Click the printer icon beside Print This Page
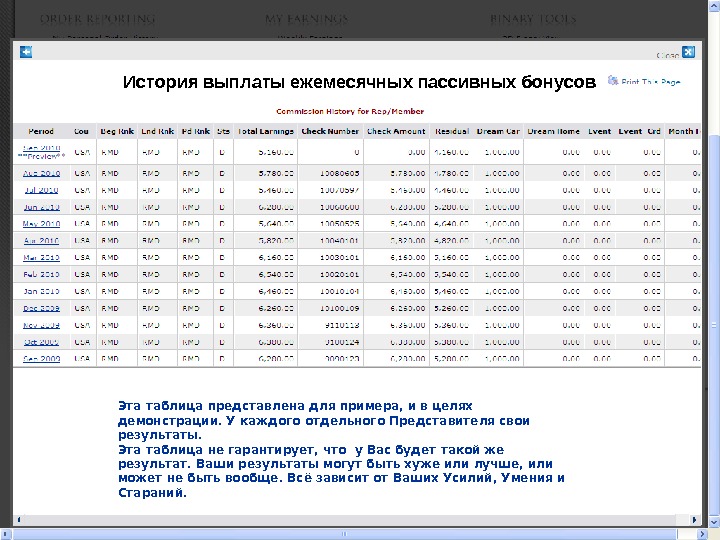Viewport: 720px width, 540px height. tap(613, 81)
